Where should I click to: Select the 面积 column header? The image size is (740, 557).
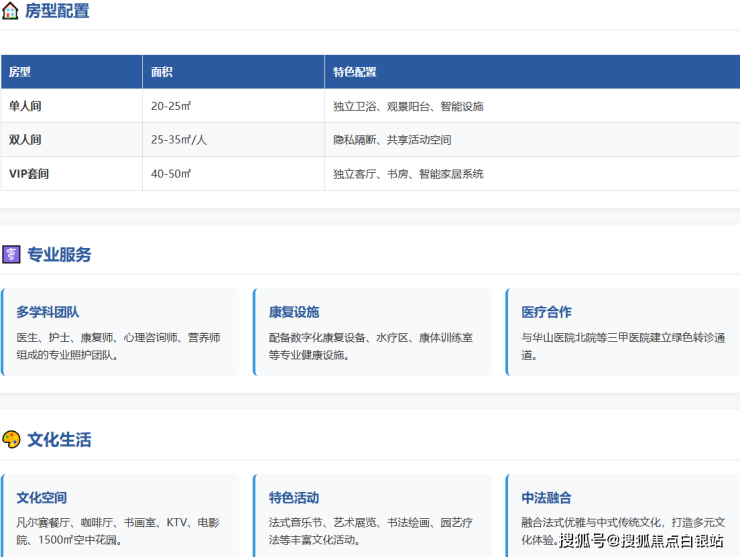[x=162, y=72]
